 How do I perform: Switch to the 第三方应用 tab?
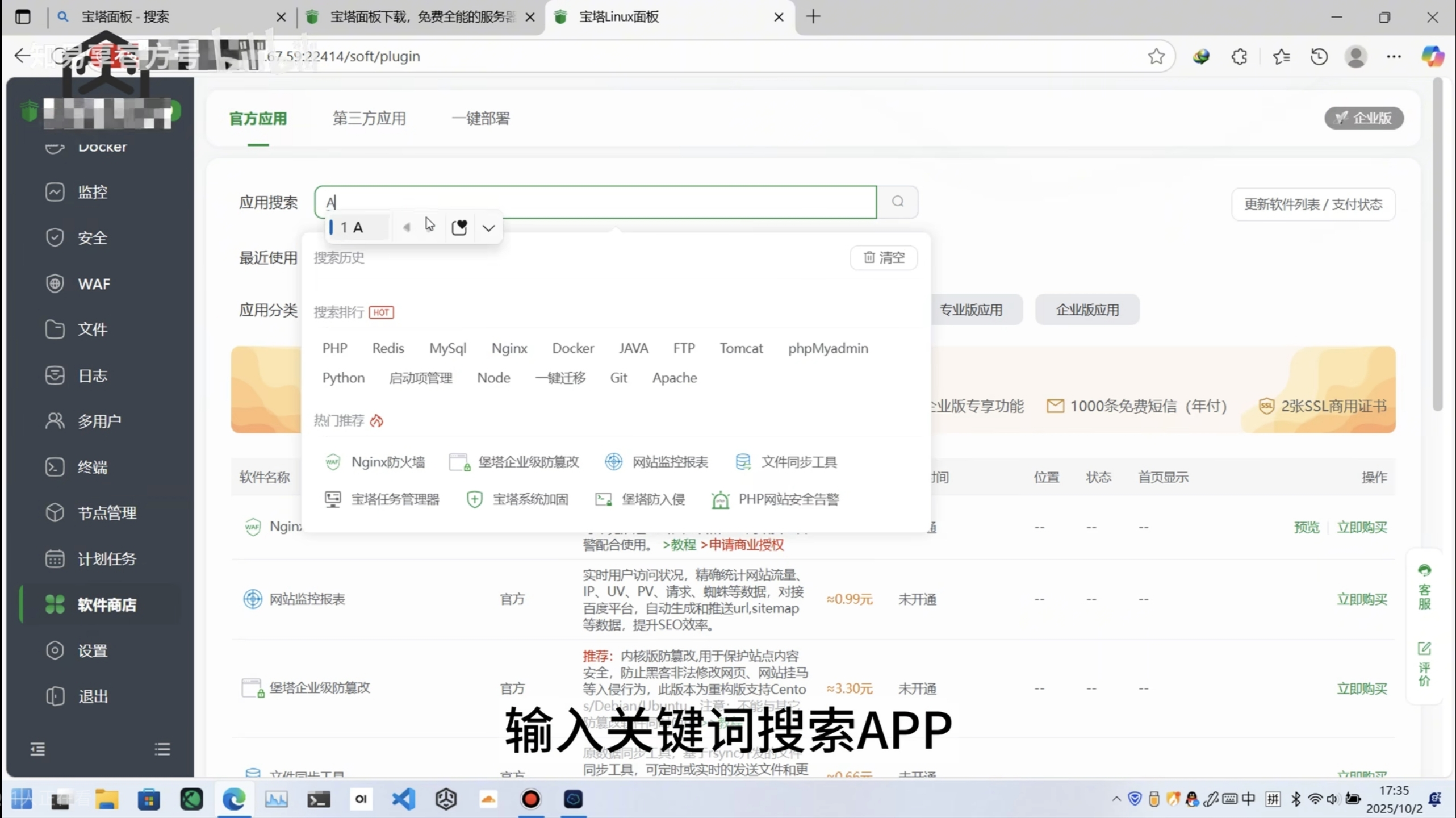(x=369, y=118)
